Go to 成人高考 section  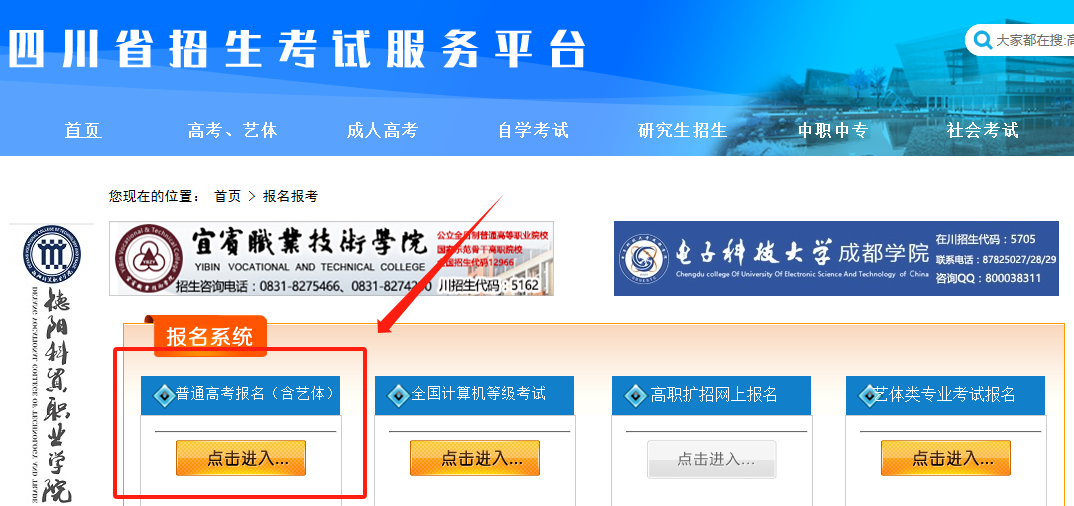(382, 130)
